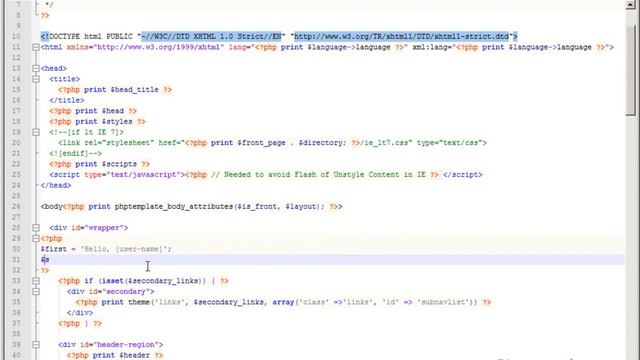Click the endif comment on line 21
640x360 pixels.
click(76, 153)
